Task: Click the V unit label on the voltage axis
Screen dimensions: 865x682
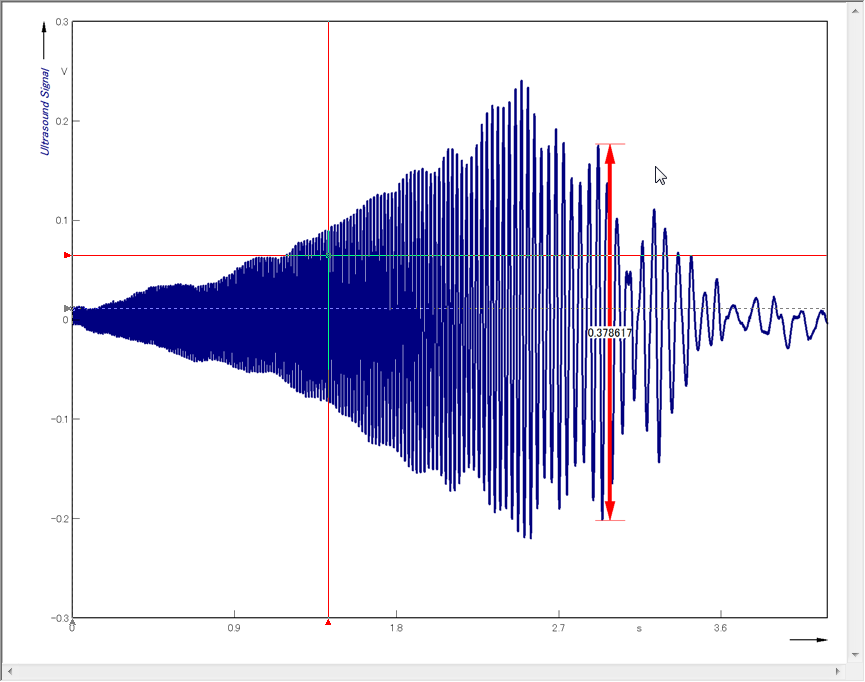Action: click(x=64, y=72)
